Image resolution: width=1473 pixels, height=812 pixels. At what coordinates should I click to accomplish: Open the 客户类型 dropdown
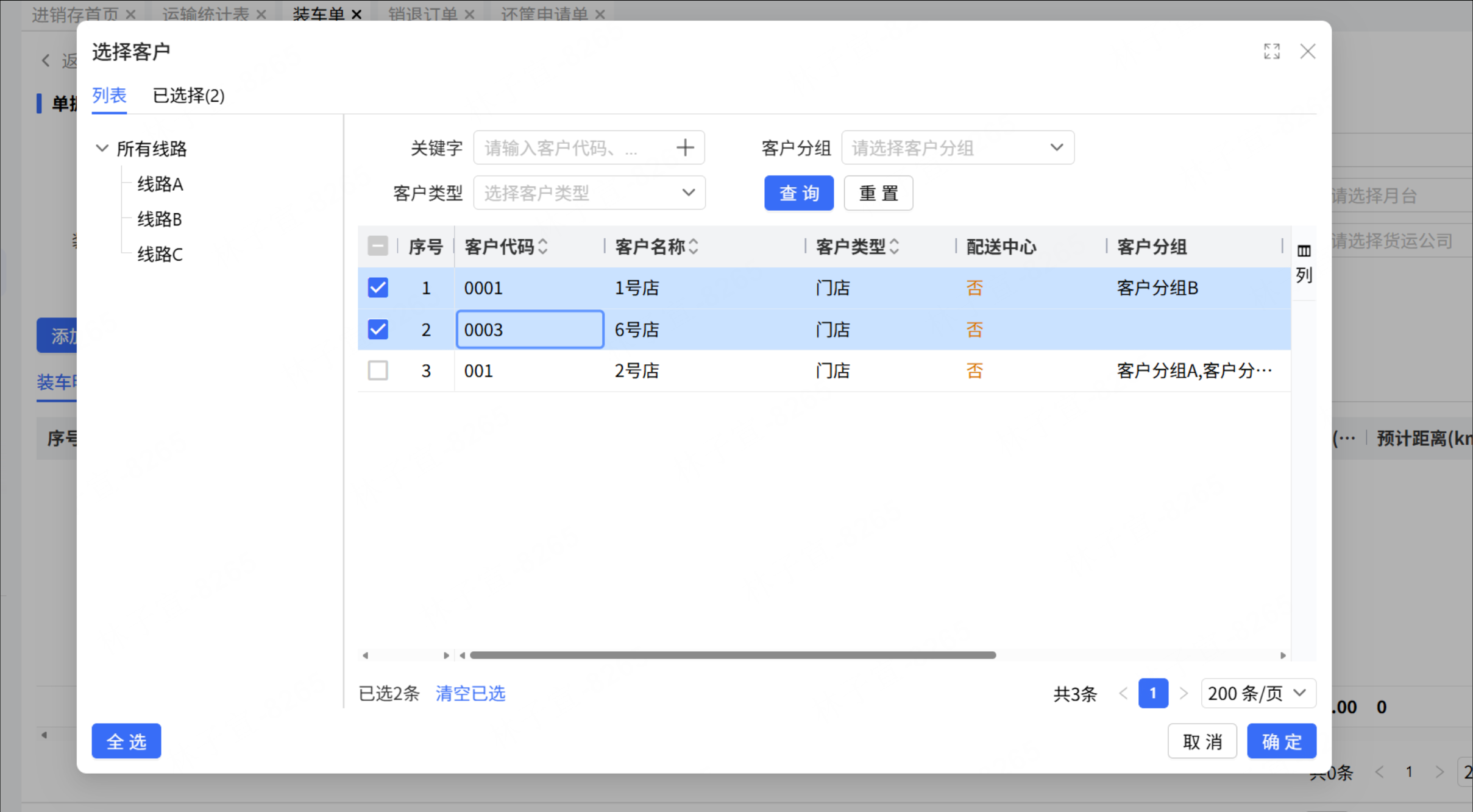tap(589, 193)
